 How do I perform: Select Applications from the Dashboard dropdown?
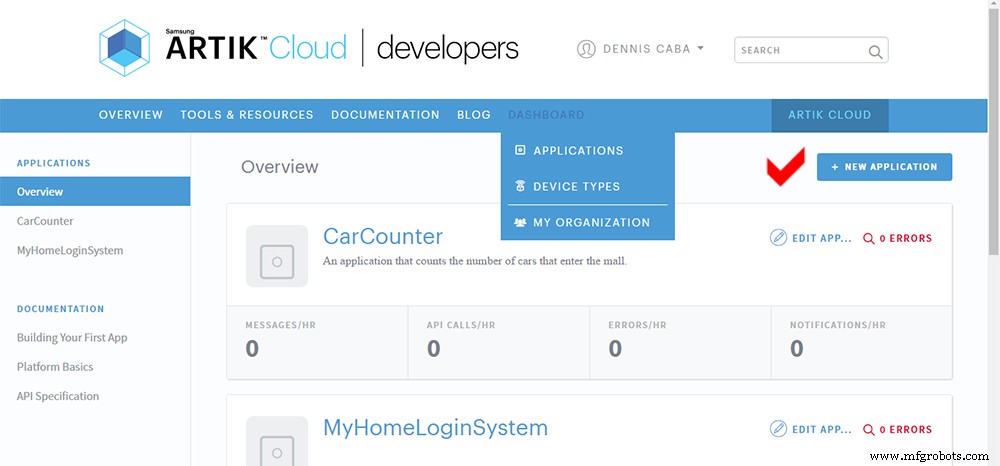tap(578, 151)
